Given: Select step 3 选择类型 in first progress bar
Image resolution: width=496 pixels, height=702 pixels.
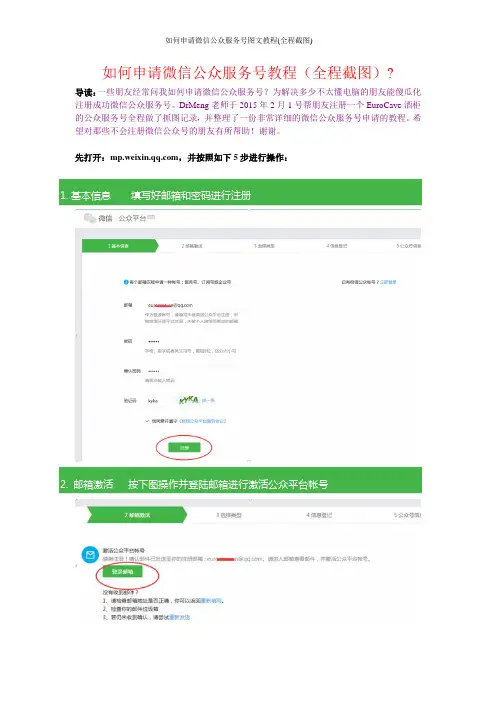Looking at the screenshot, I should [x=264, y=246].
